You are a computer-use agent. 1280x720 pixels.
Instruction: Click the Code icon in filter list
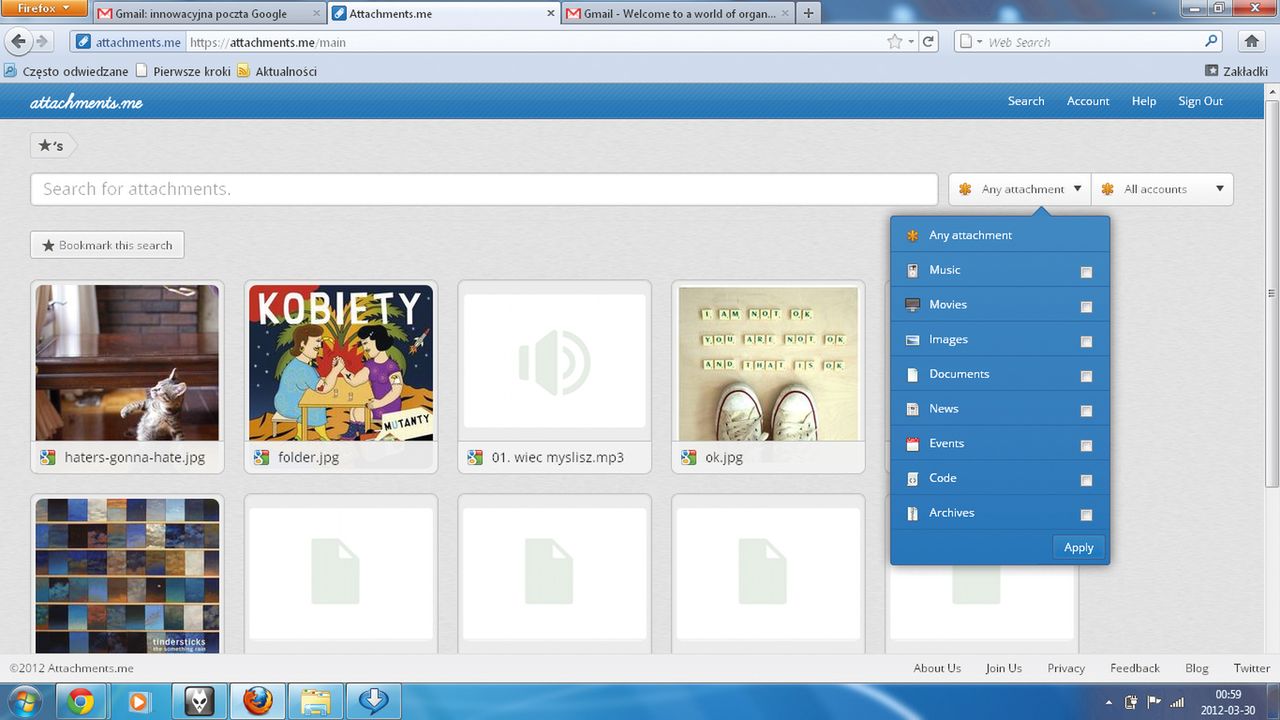[912, 478]
